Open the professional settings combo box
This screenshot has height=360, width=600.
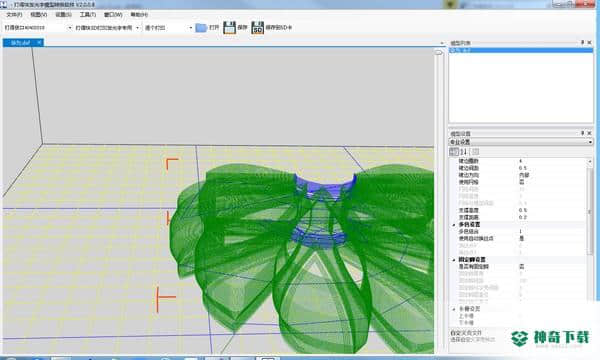tap(521, 142)
